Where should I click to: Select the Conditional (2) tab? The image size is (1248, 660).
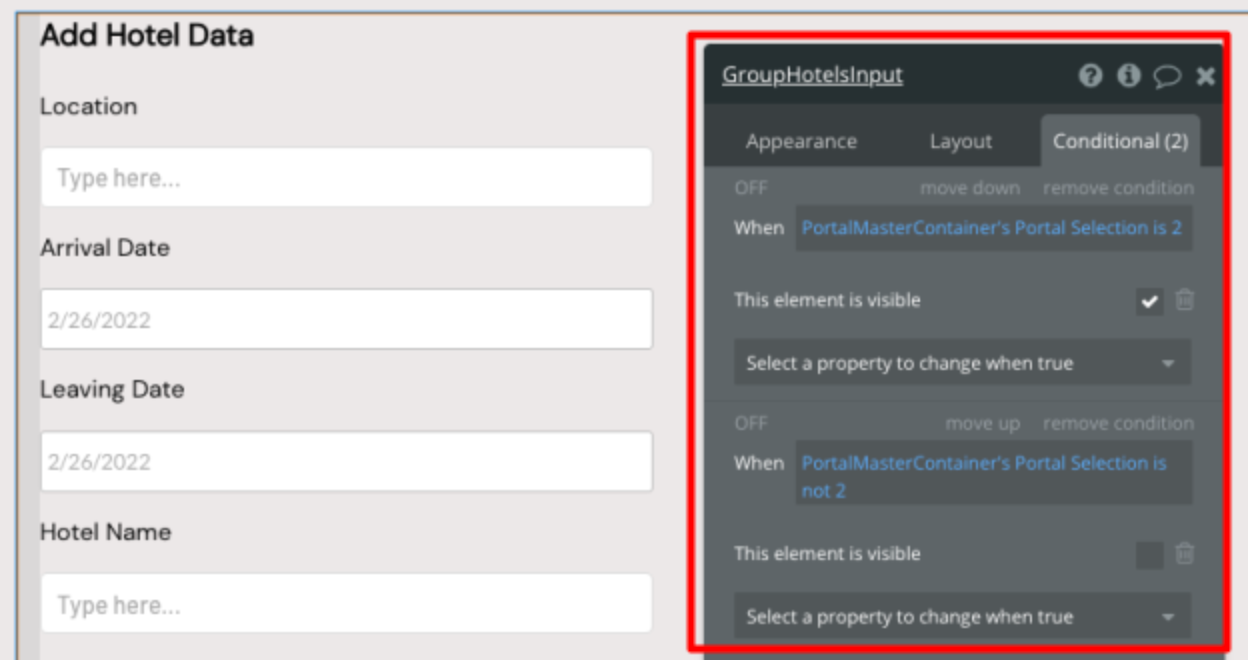tap(1120, 142)
